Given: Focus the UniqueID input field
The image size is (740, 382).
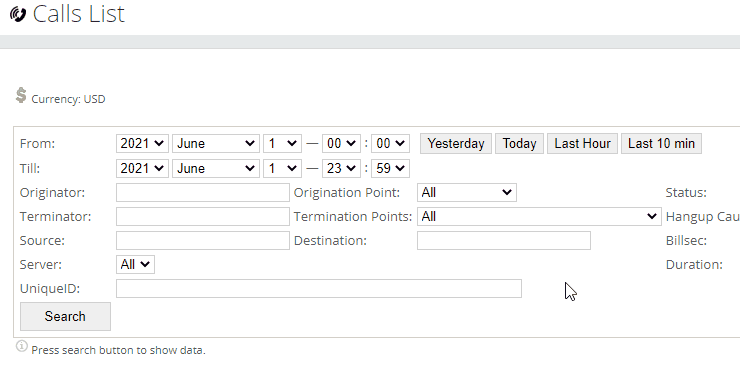Looking at the screenshot, I should tap(319, 289).
